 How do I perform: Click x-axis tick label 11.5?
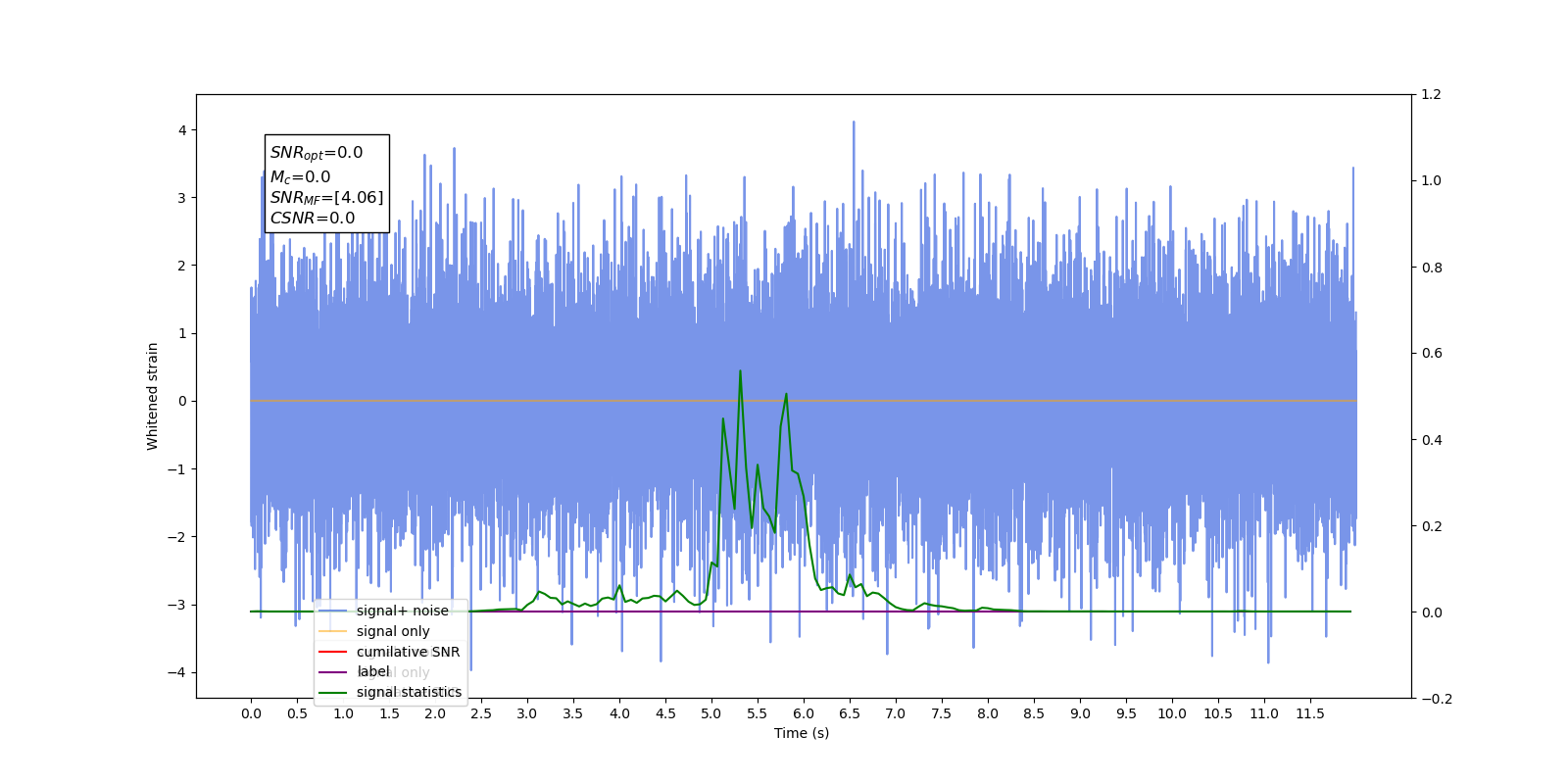point(1310,713)
